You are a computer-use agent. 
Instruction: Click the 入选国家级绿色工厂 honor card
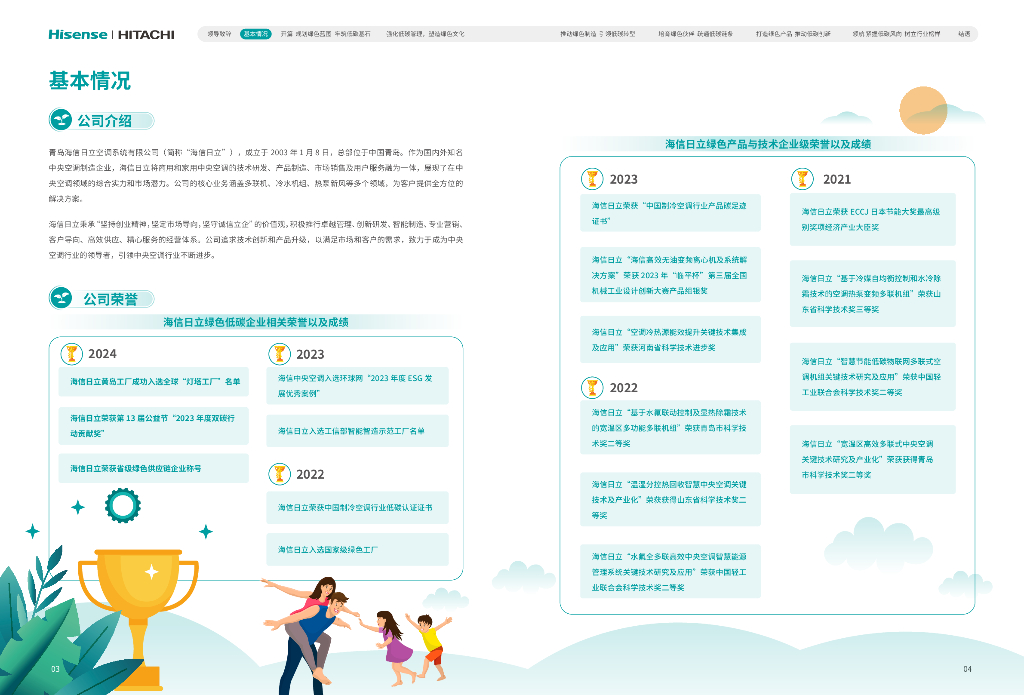tap(357, 550)
